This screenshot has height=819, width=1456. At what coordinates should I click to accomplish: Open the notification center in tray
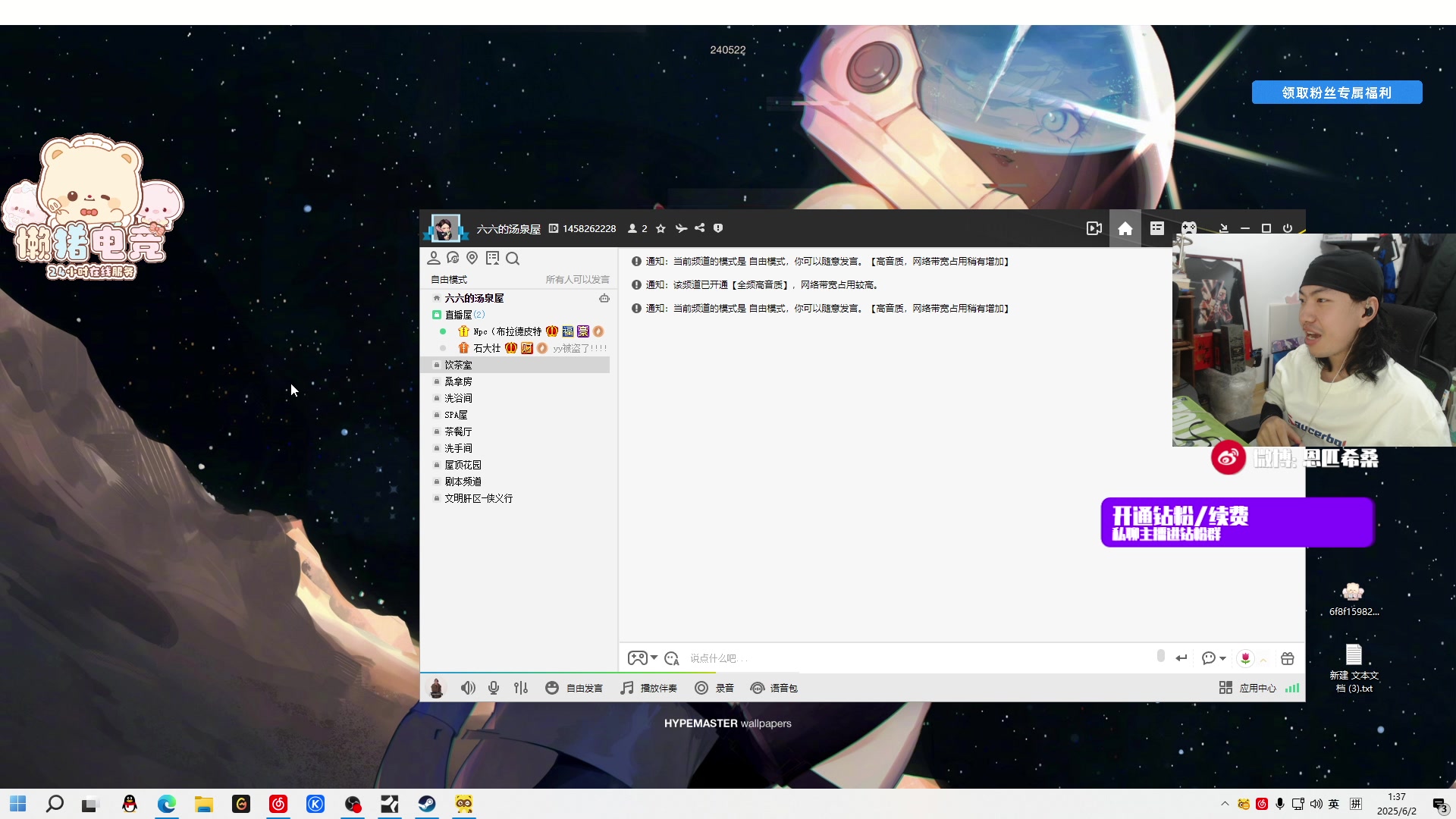(1440, 805)
